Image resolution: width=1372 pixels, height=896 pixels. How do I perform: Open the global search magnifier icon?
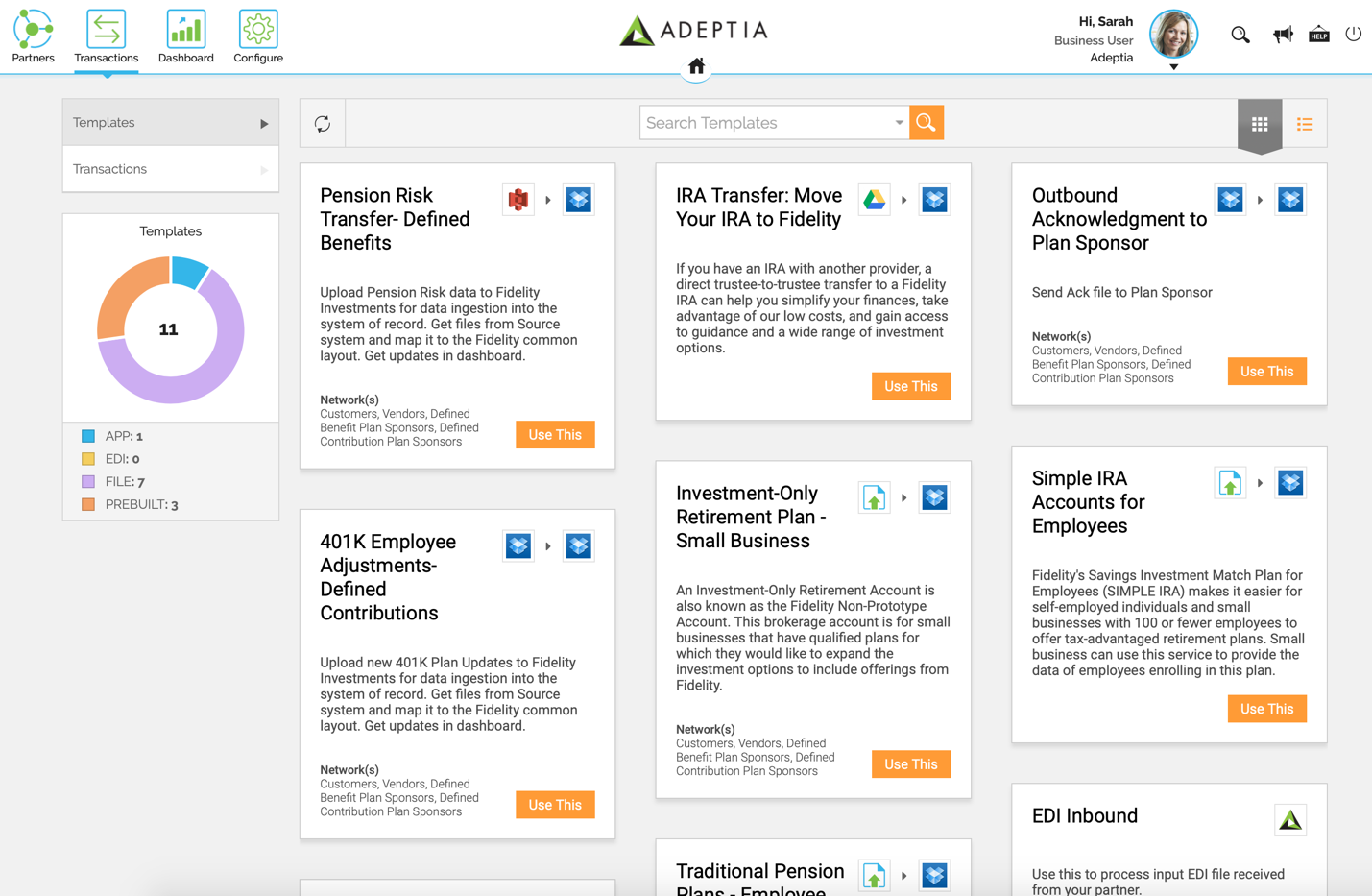pyautogui.click(x=1240, y=35)
